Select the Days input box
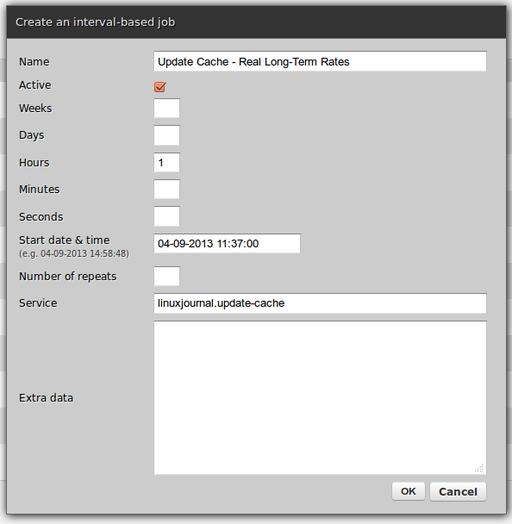Image resolution: width=512 pixels, height=524 pixels. 166,135
